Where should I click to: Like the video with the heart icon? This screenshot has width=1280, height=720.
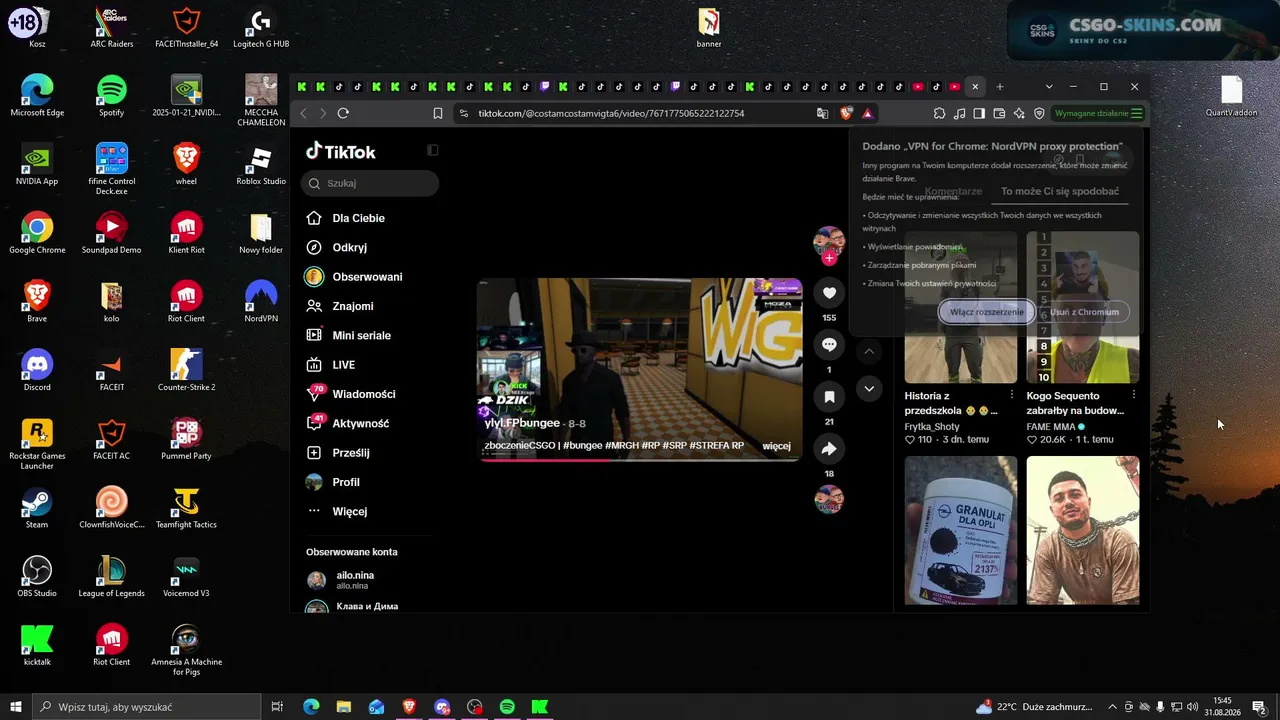click(x=829, y=293)
